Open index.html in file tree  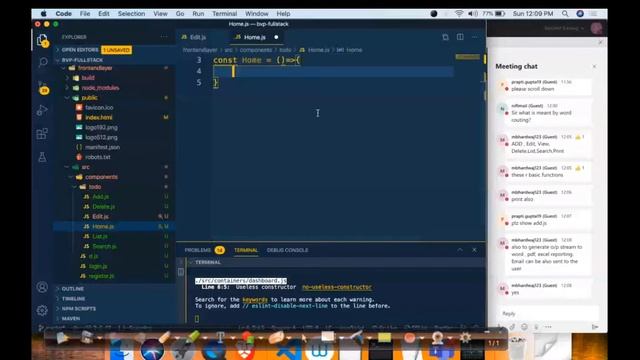(99, 118)
